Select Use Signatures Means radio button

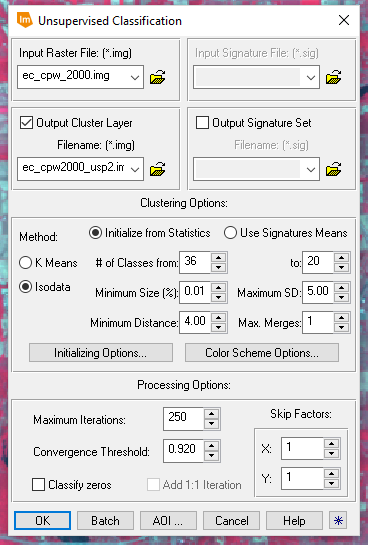point(230,233)
